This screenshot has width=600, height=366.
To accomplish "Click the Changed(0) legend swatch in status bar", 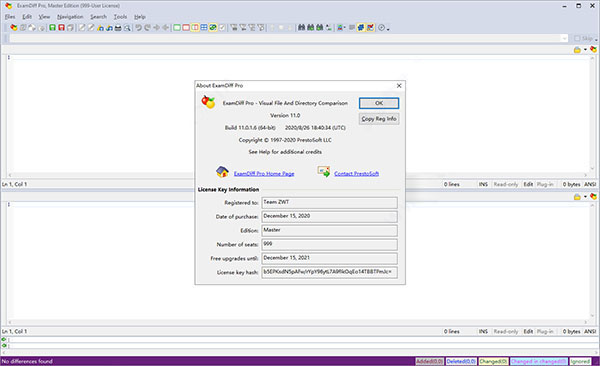I will pyautogui.click(x=493, y=361).
